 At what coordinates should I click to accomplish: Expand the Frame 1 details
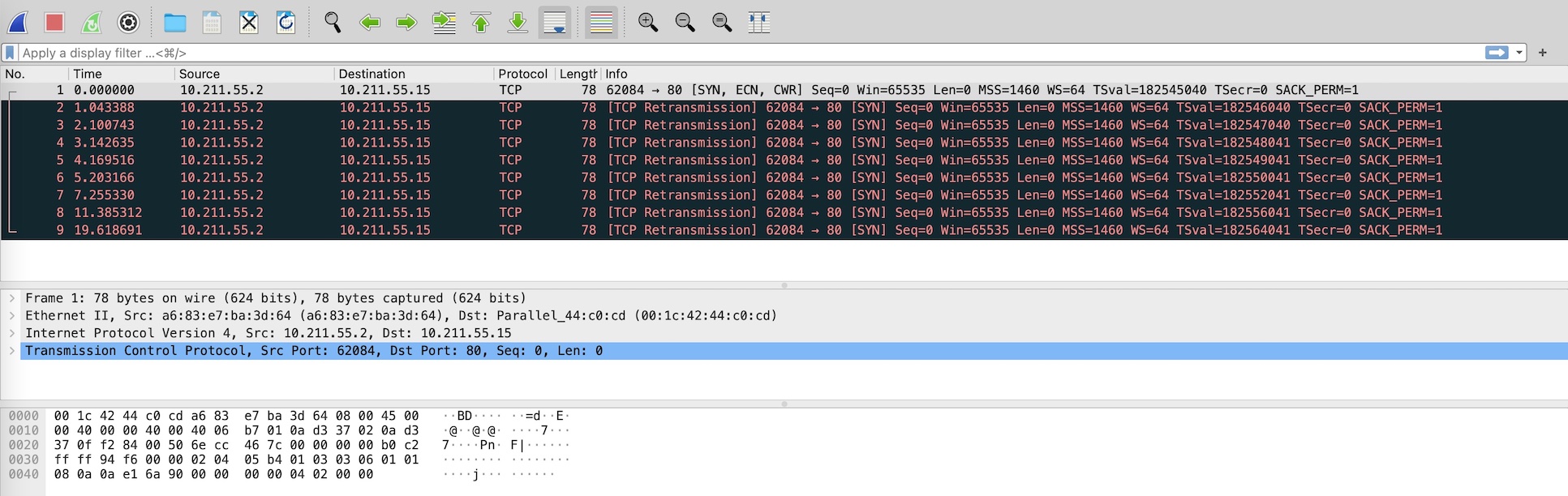[12, 298]
